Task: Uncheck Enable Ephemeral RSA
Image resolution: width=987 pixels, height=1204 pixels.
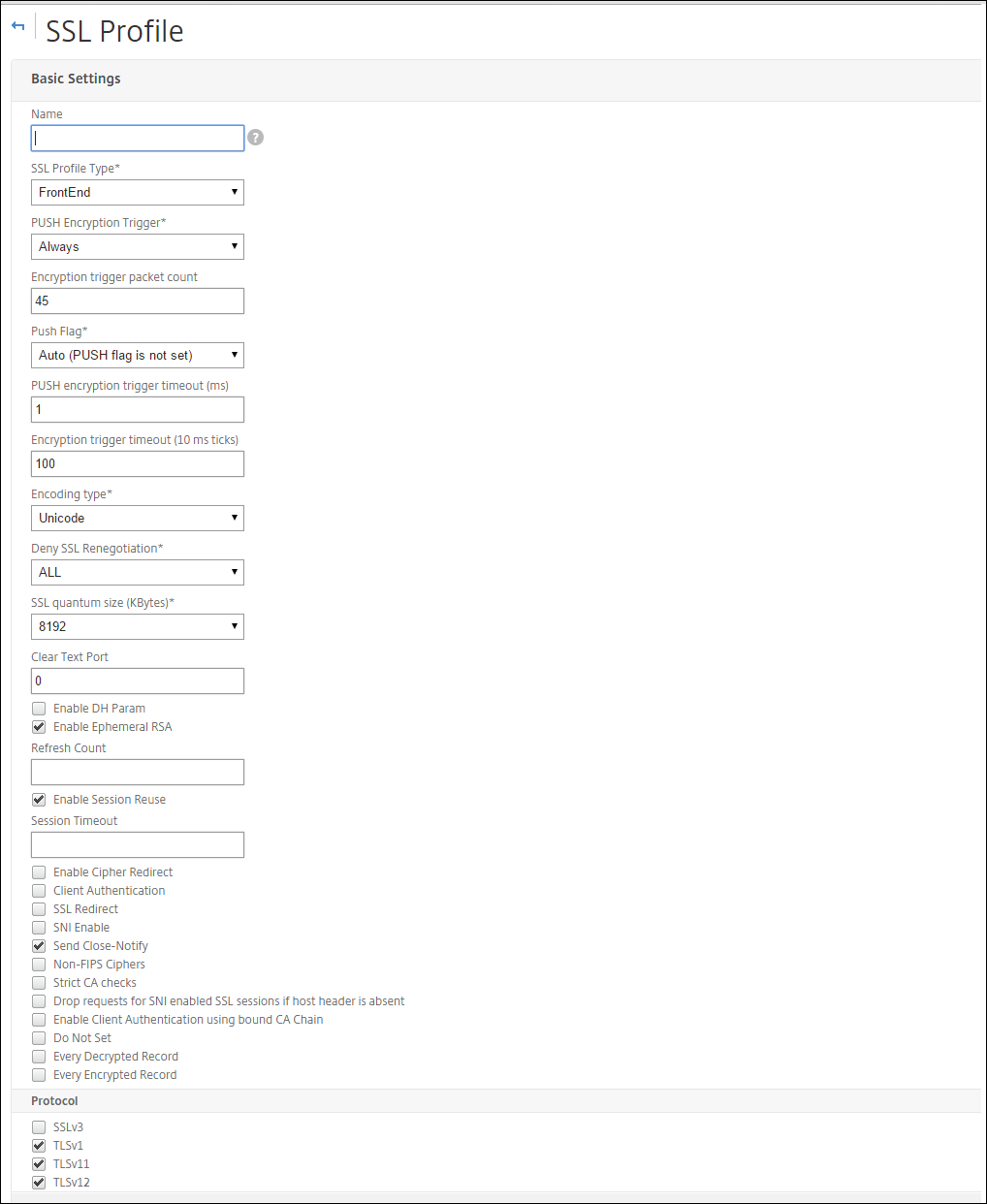Action: [39, 727]
